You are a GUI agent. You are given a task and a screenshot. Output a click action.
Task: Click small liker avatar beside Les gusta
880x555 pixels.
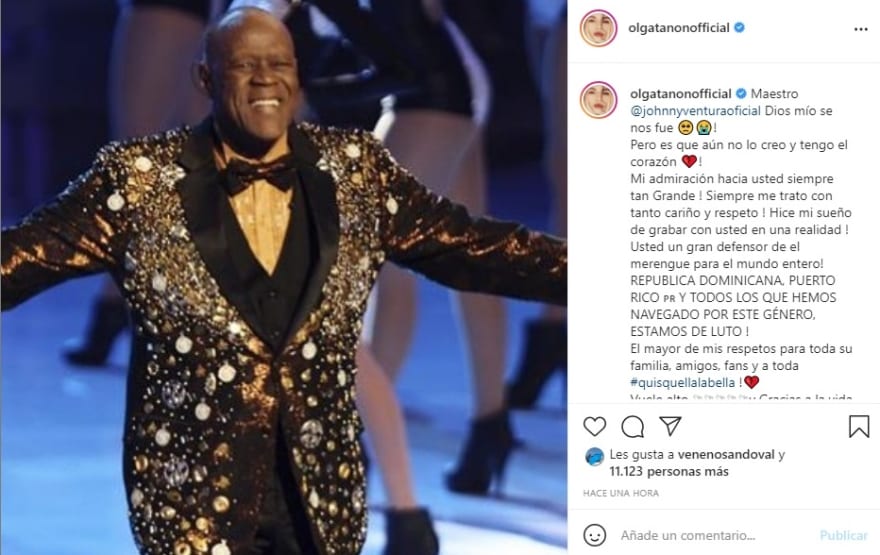[594, 457]
